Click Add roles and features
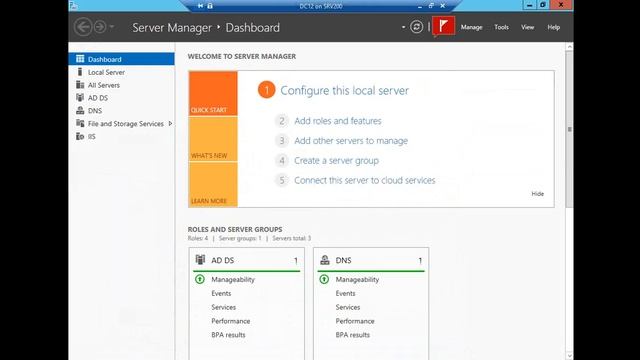Screen dimensions: 640x360 coord(338,121)
